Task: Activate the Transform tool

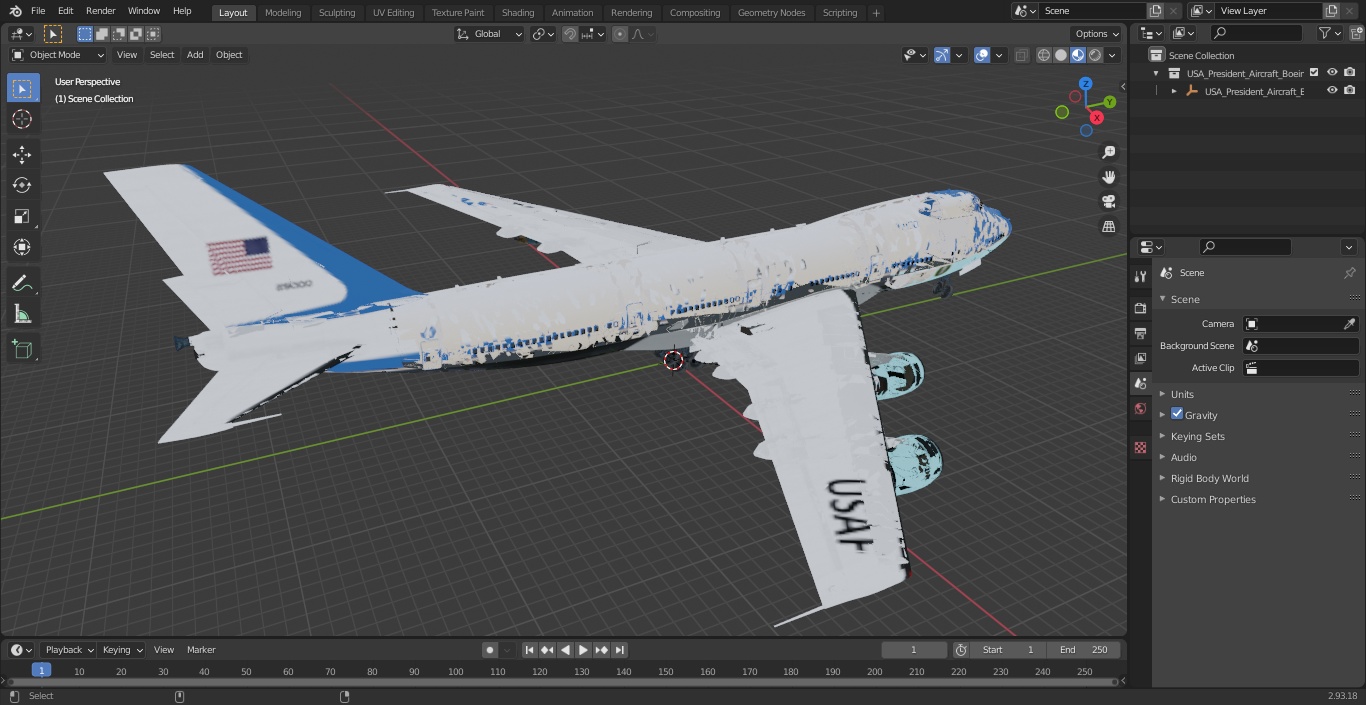Action: tap(22, 247)
